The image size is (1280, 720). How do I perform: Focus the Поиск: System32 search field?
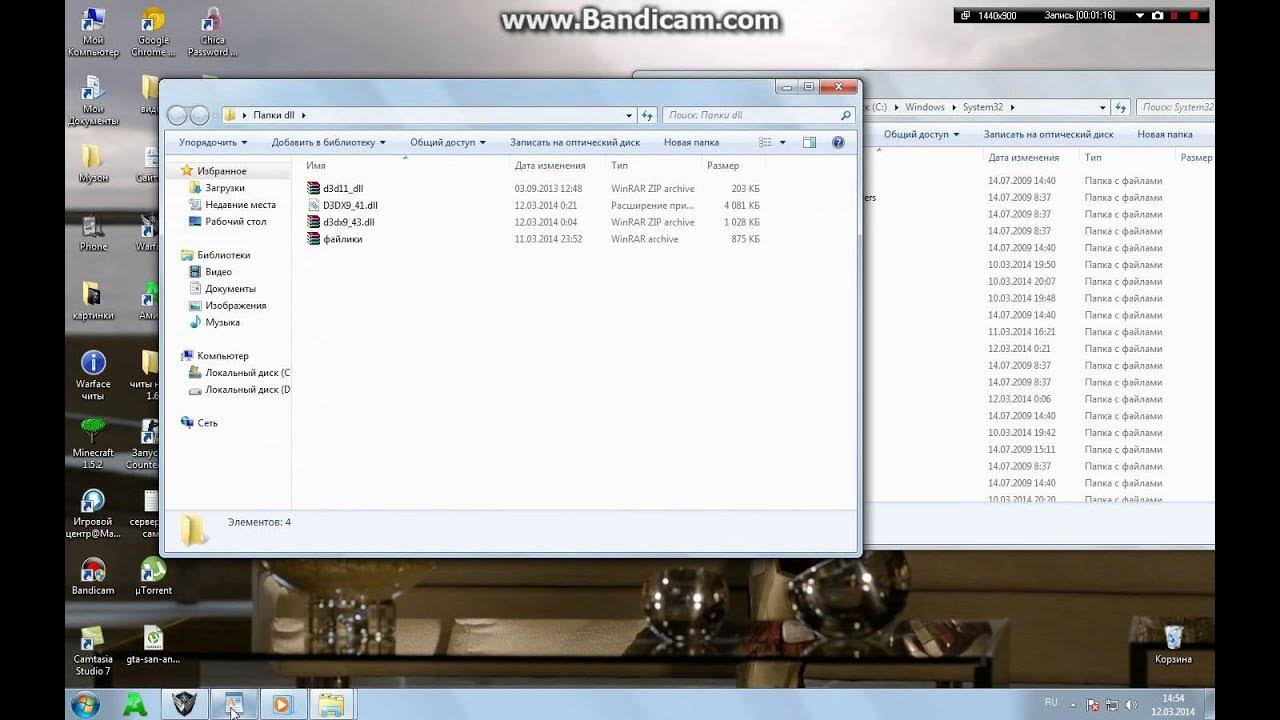point(1176,107)
